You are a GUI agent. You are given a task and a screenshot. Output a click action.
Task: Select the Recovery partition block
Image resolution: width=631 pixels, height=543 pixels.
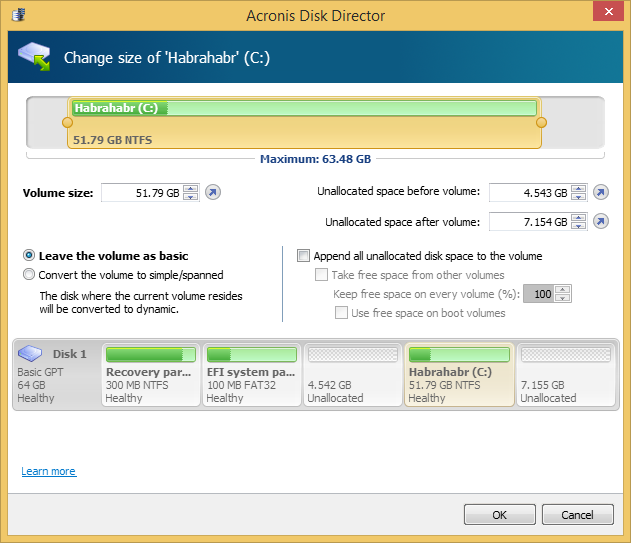(151, 375)
